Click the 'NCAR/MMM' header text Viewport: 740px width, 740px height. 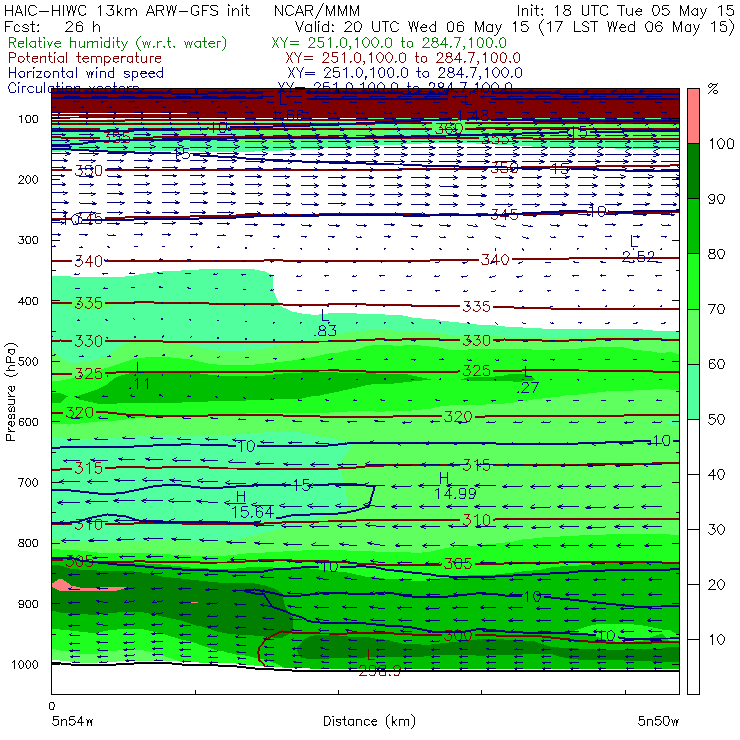pyautogui.click(x=317, y=10)
